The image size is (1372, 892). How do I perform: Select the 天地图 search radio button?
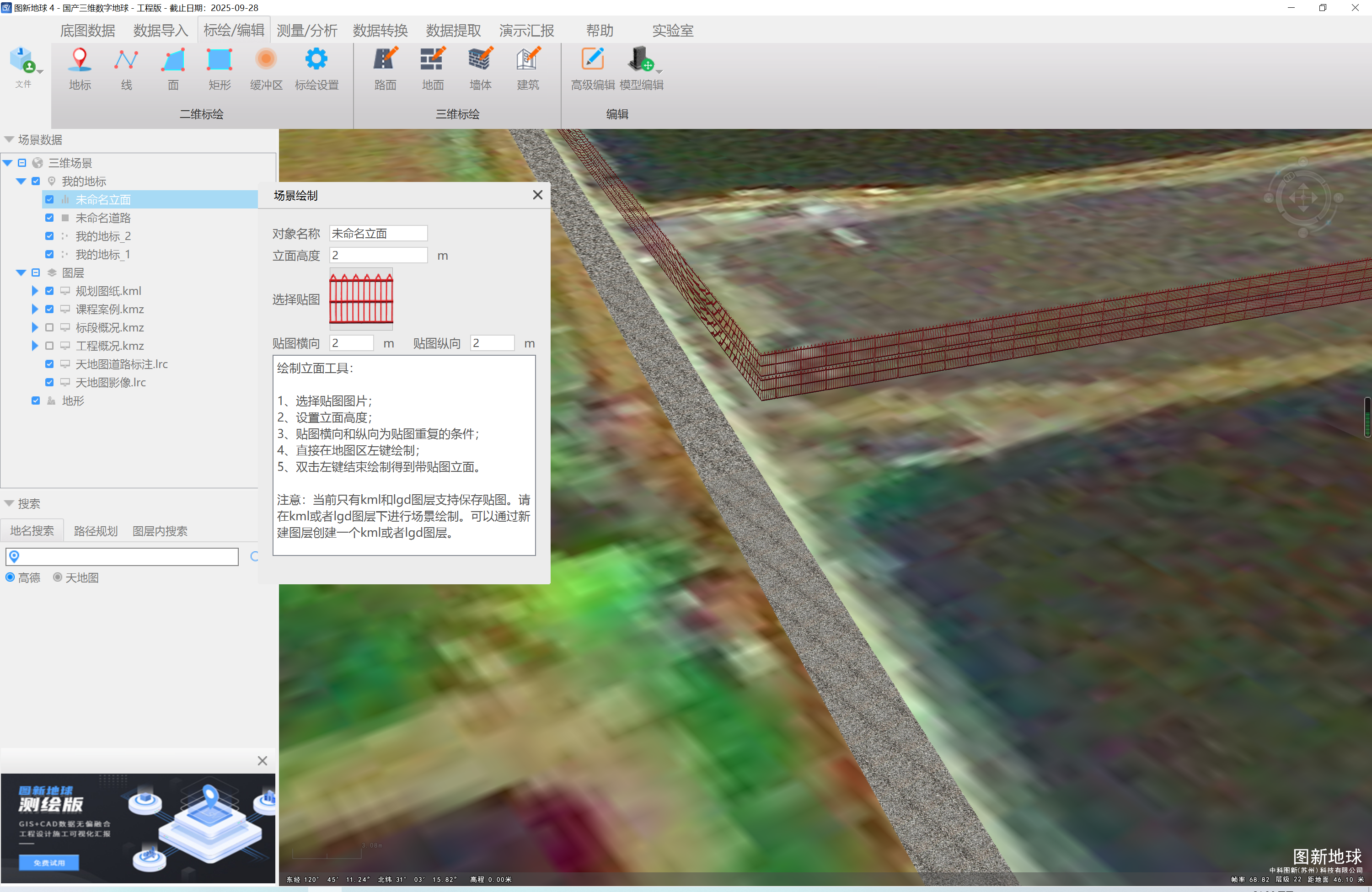58,577
